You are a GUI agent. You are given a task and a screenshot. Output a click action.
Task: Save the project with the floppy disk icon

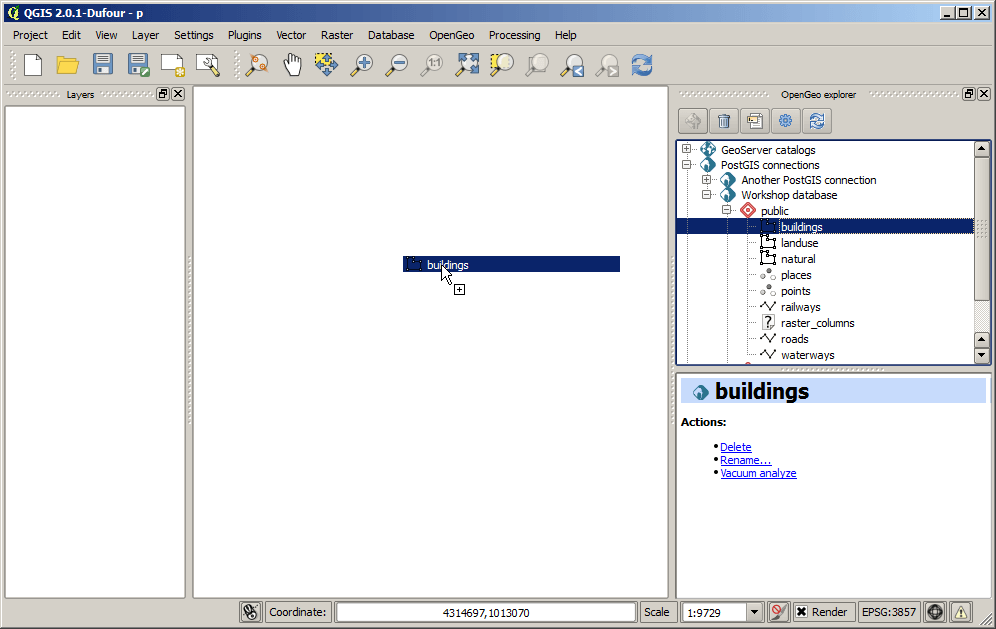[103, 65]
